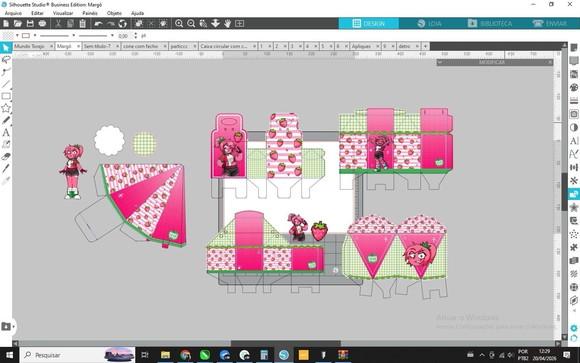This screenshot has width=580, height=363.
Task: Open the Editar menu
Action: [x=37, y=13]
